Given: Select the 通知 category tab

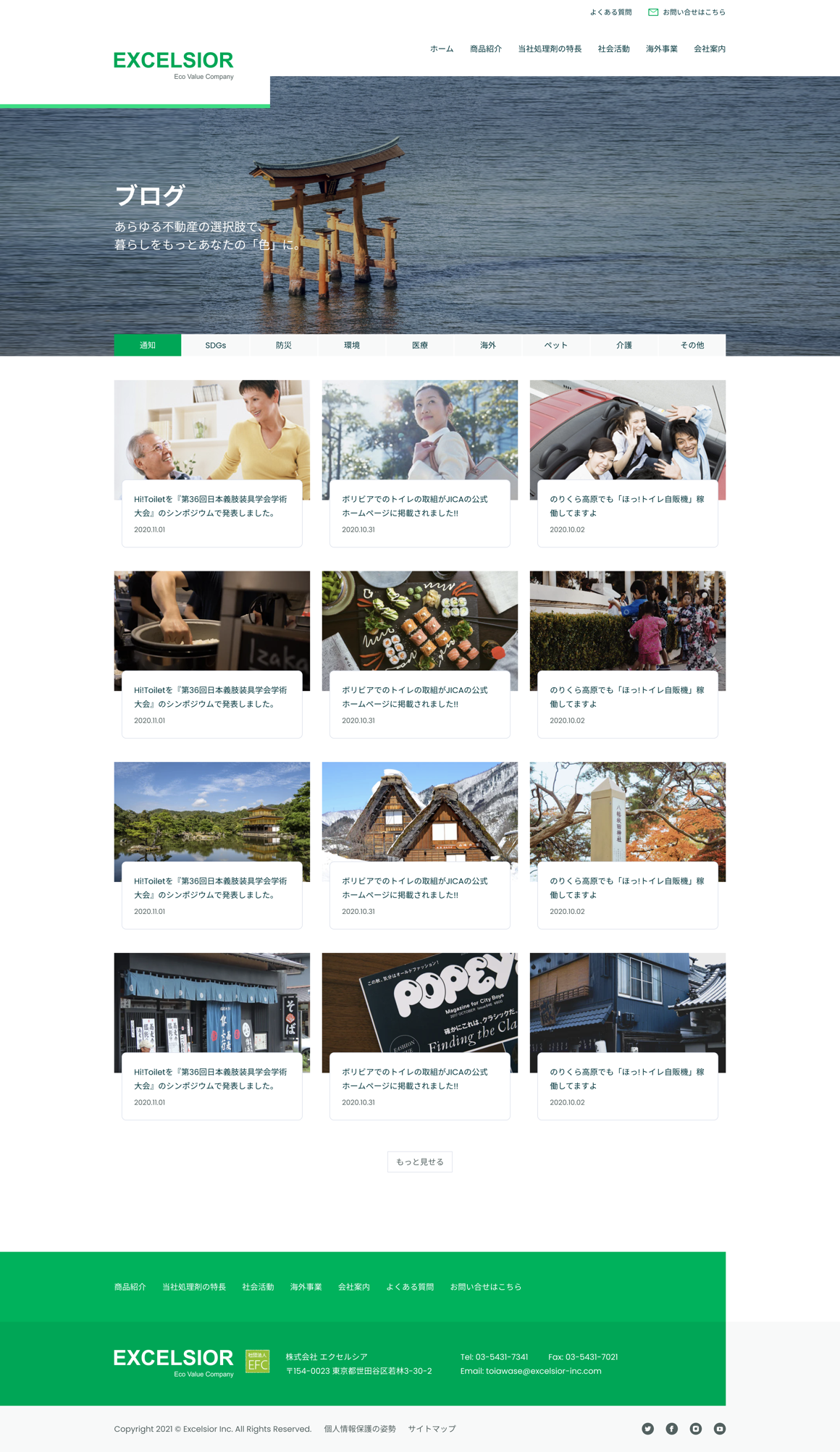Looking at the screenshot, I should click(x=148, y=345).
